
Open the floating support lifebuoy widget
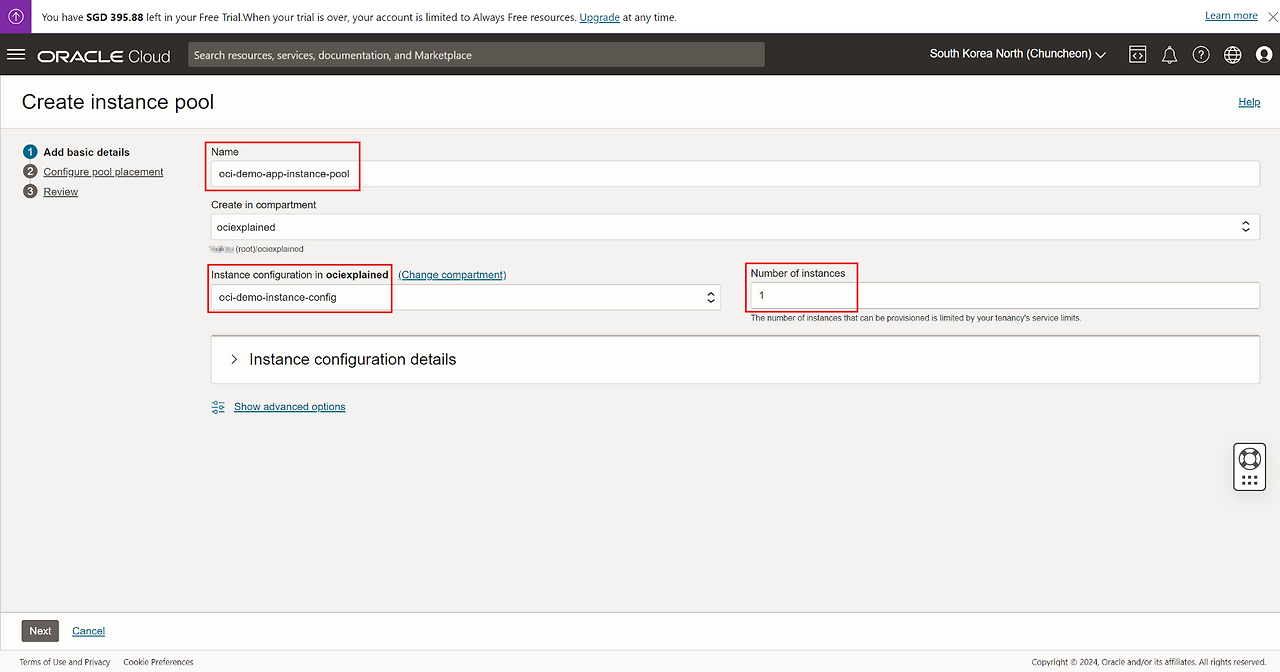[x=1249, y=459]
